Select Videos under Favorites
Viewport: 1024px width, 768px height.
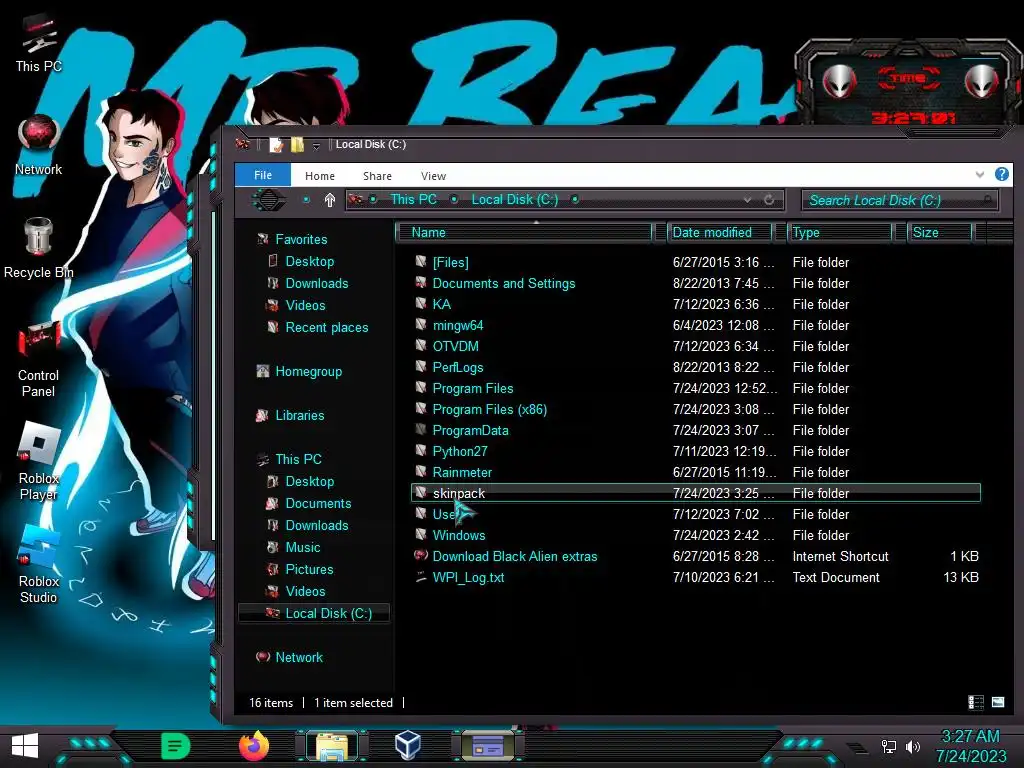[305, 306]
